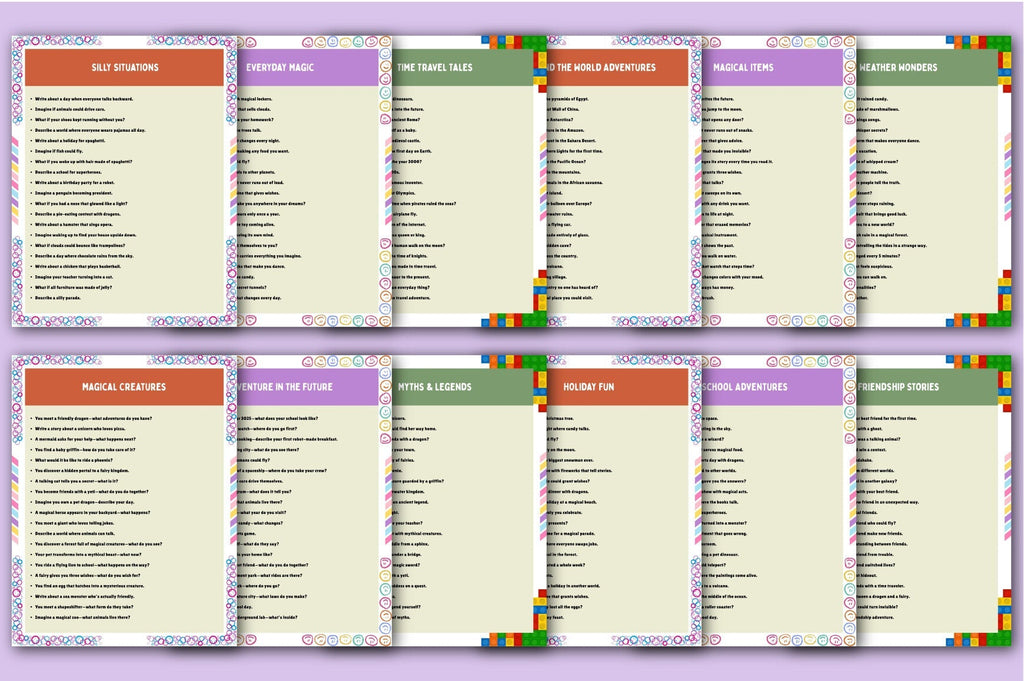The height and width of the screenshot is (681, 1024).
Task: Click prompt 'Imagine a penguin becoming president.'
Action: [x=73, y=193]
